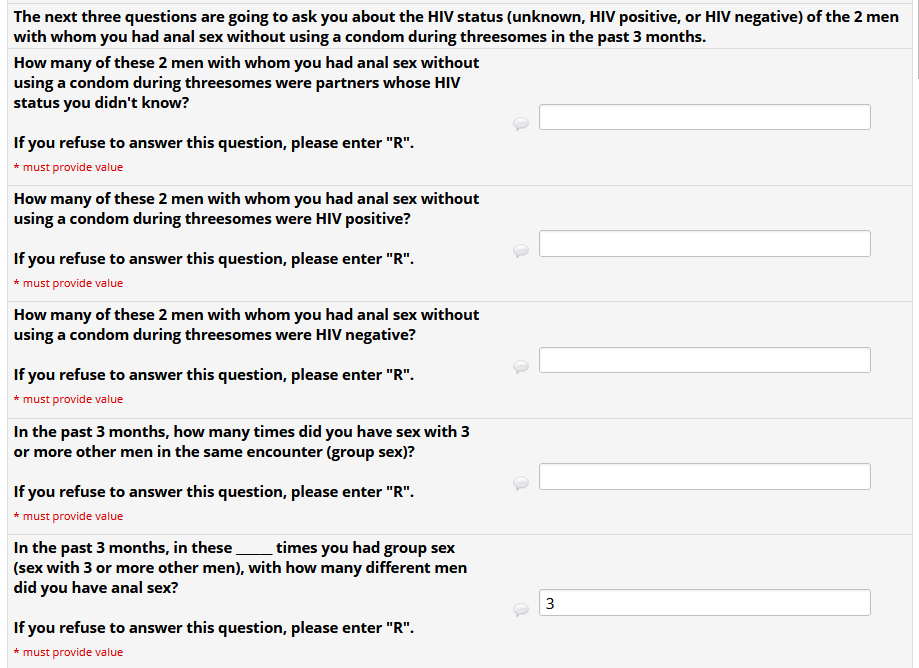Click comment balloon for group sex times question
This screenshot has height=668, width=919.
click(x=521, y=483)
